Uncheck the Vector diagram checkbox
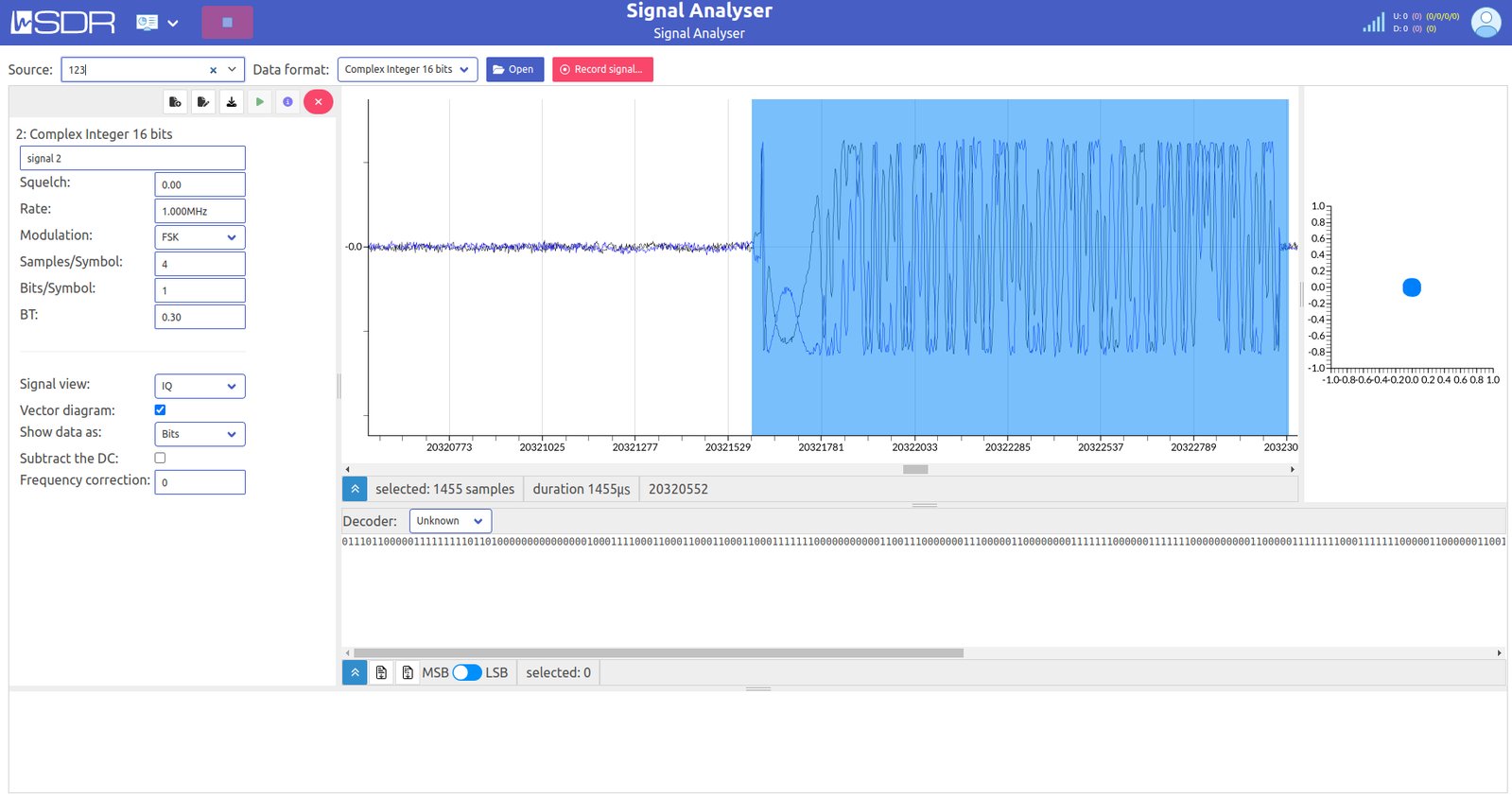Viewport: 1512px width, 799px height. (x=160, y=409)
